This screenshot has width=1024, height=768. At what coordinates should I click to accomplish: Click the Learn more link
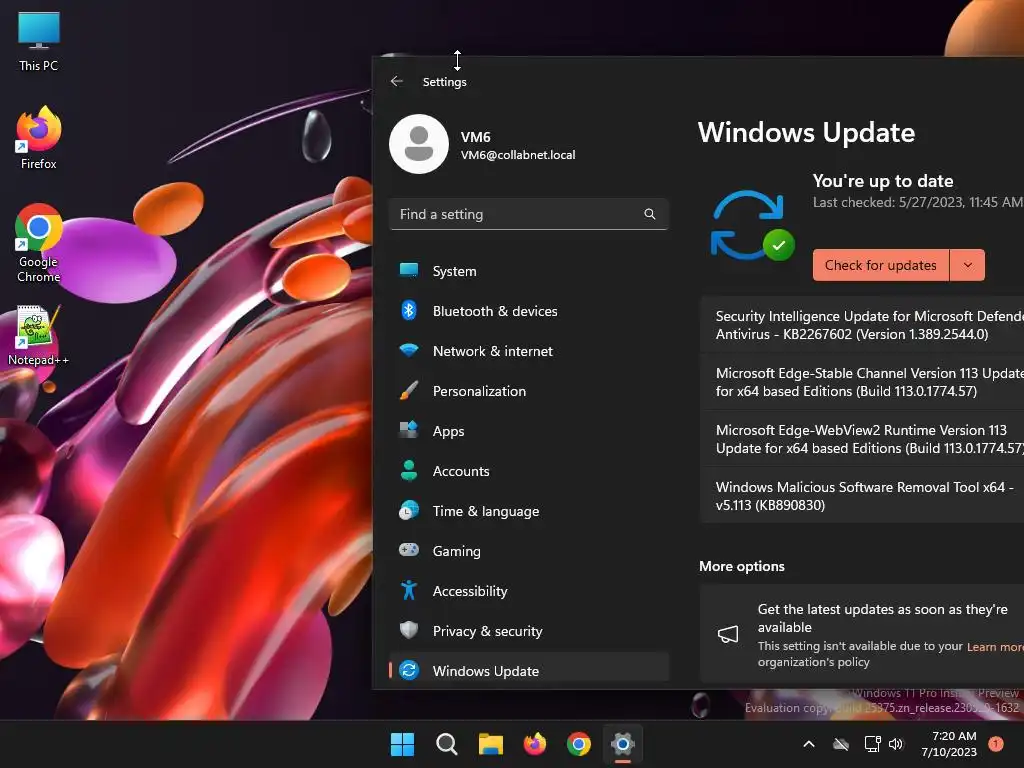[x=995, y=647]
